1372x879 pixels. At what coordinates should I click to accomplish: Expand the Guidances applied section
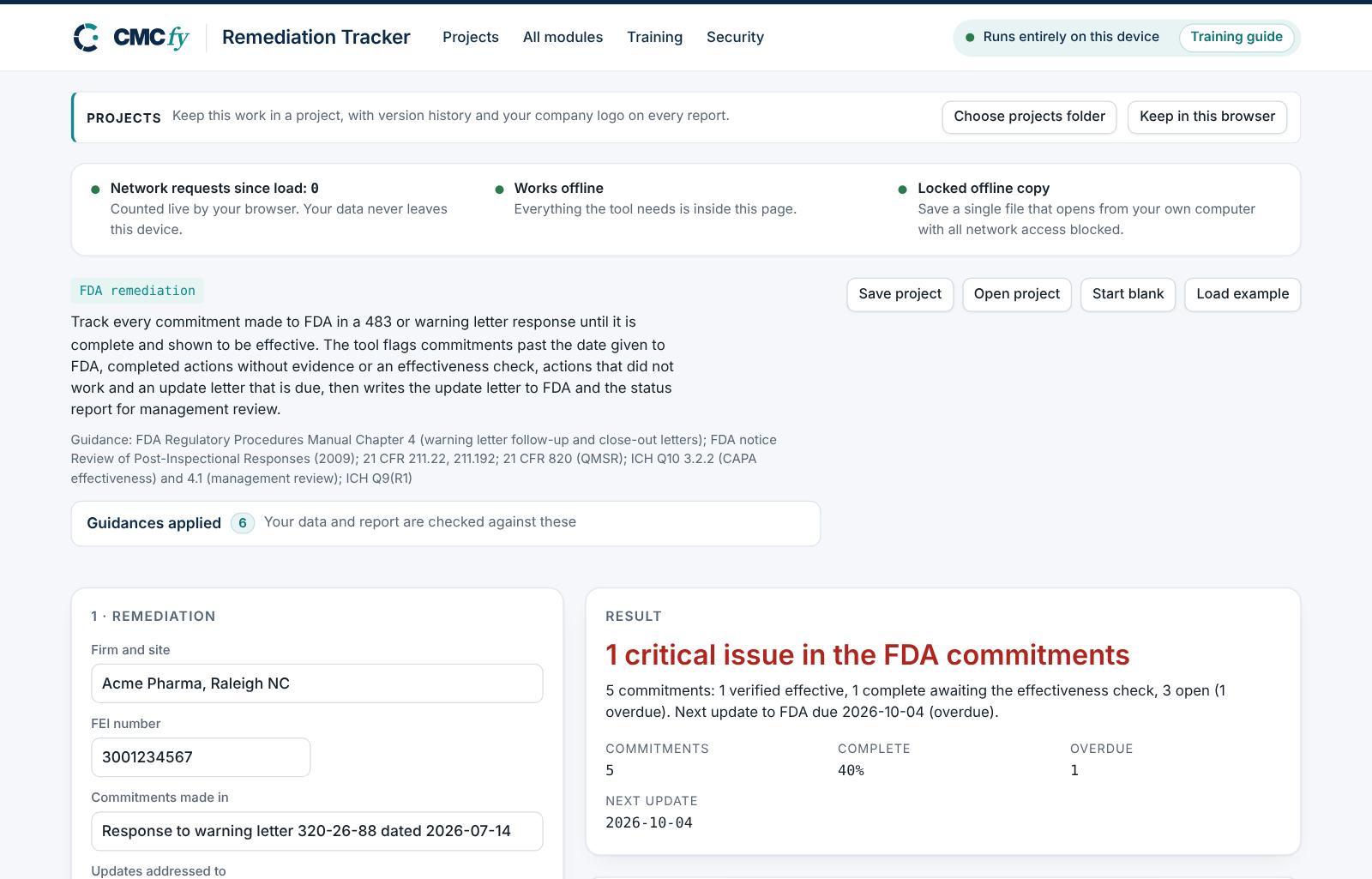[x=446, y=523]
